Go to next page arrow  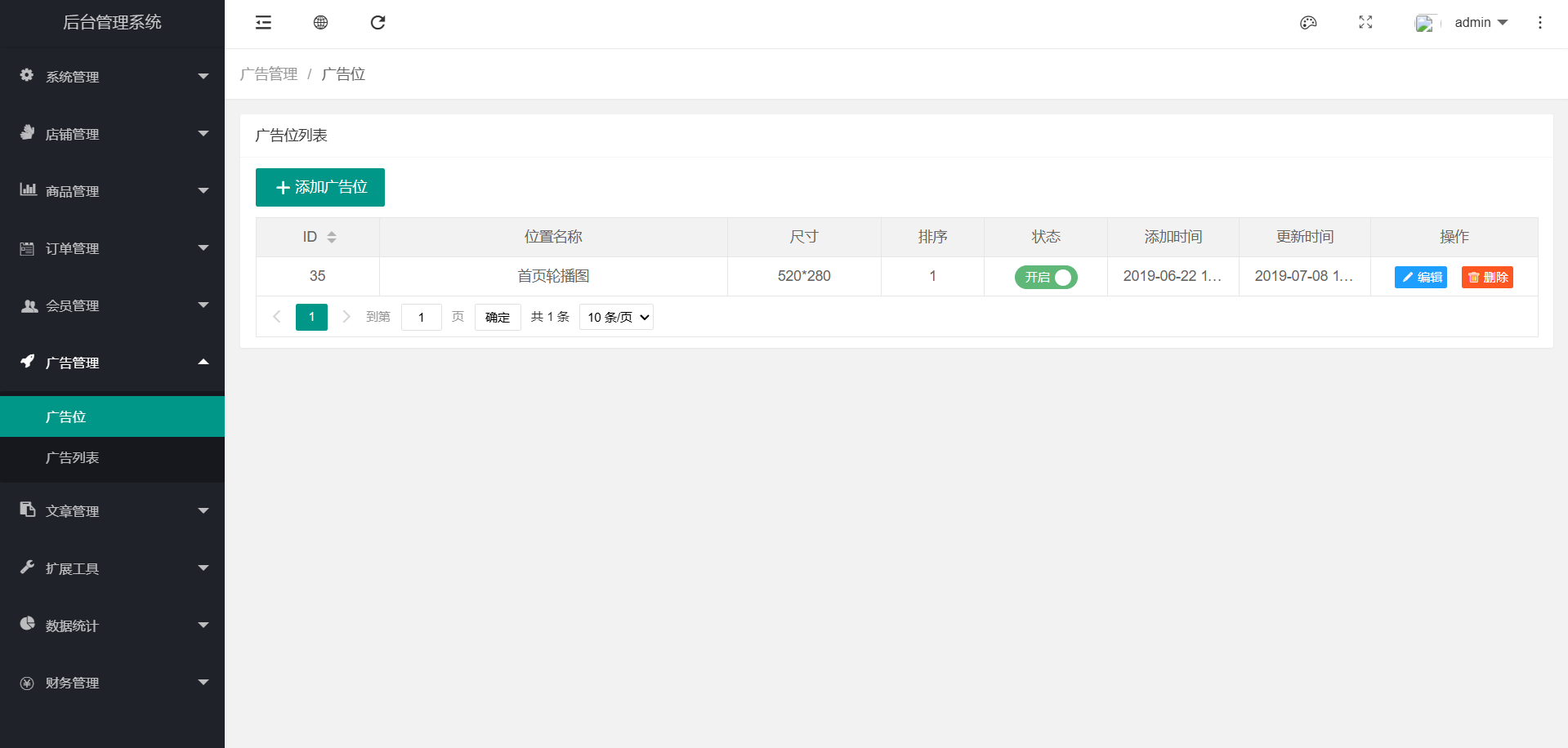[346, 317]
